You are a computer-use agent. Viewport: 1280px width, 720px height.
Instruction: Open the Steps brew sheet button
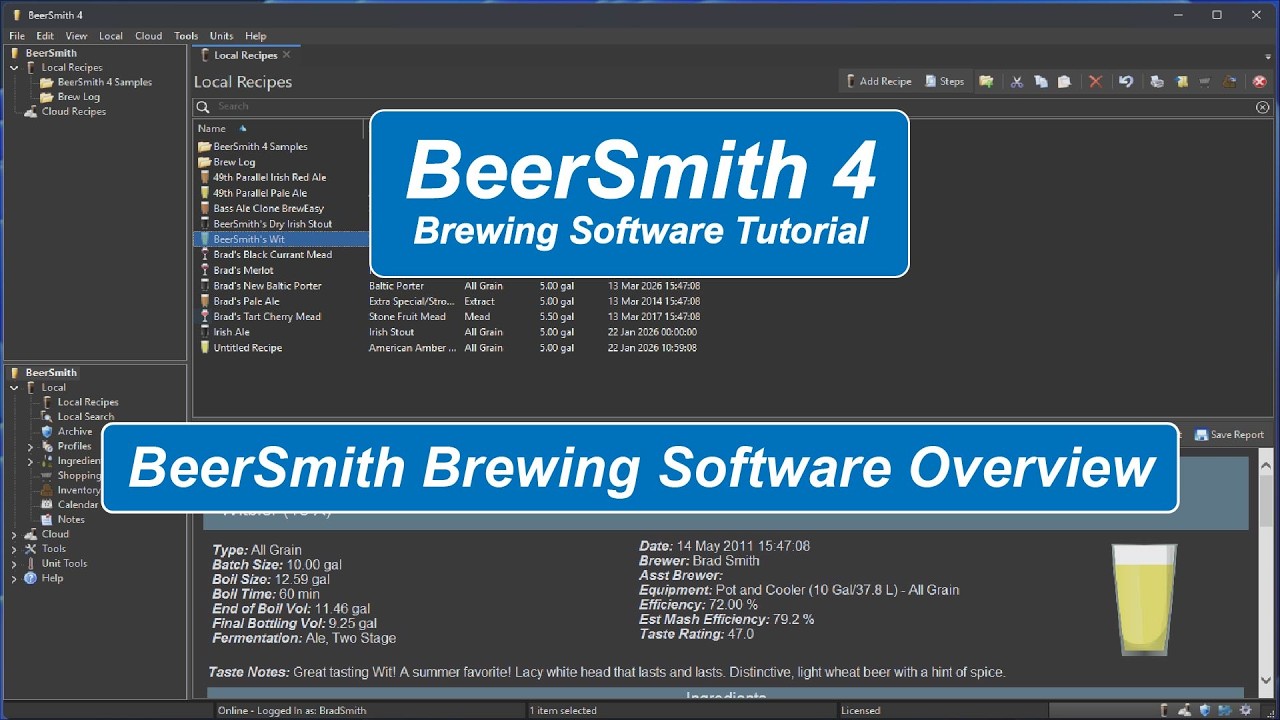[x=945, y=81]
